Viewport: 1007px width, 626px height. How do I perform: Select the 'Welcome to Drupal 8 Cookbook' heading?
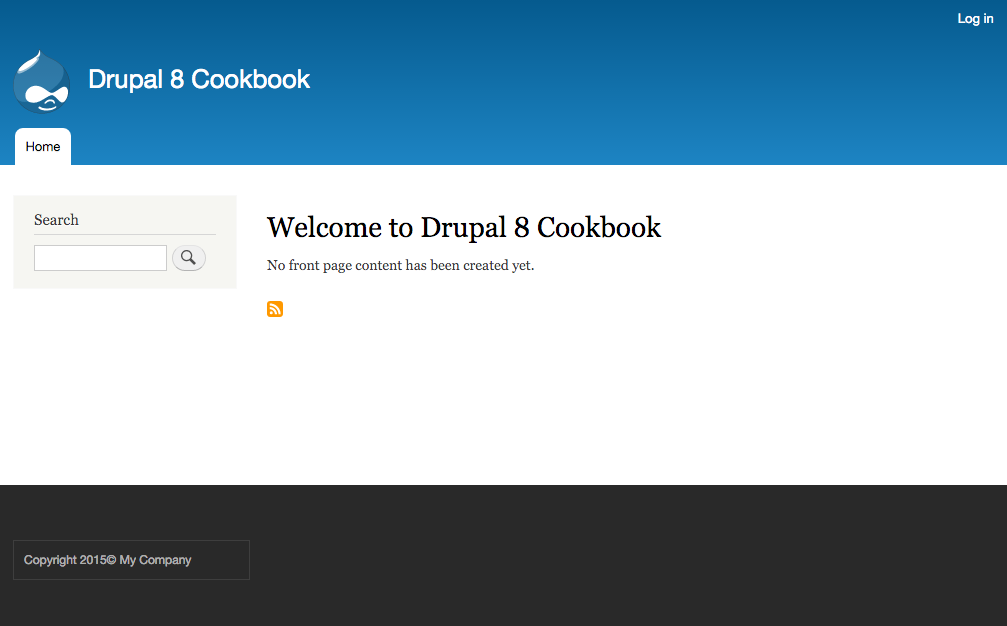click(x=464, y=227)
